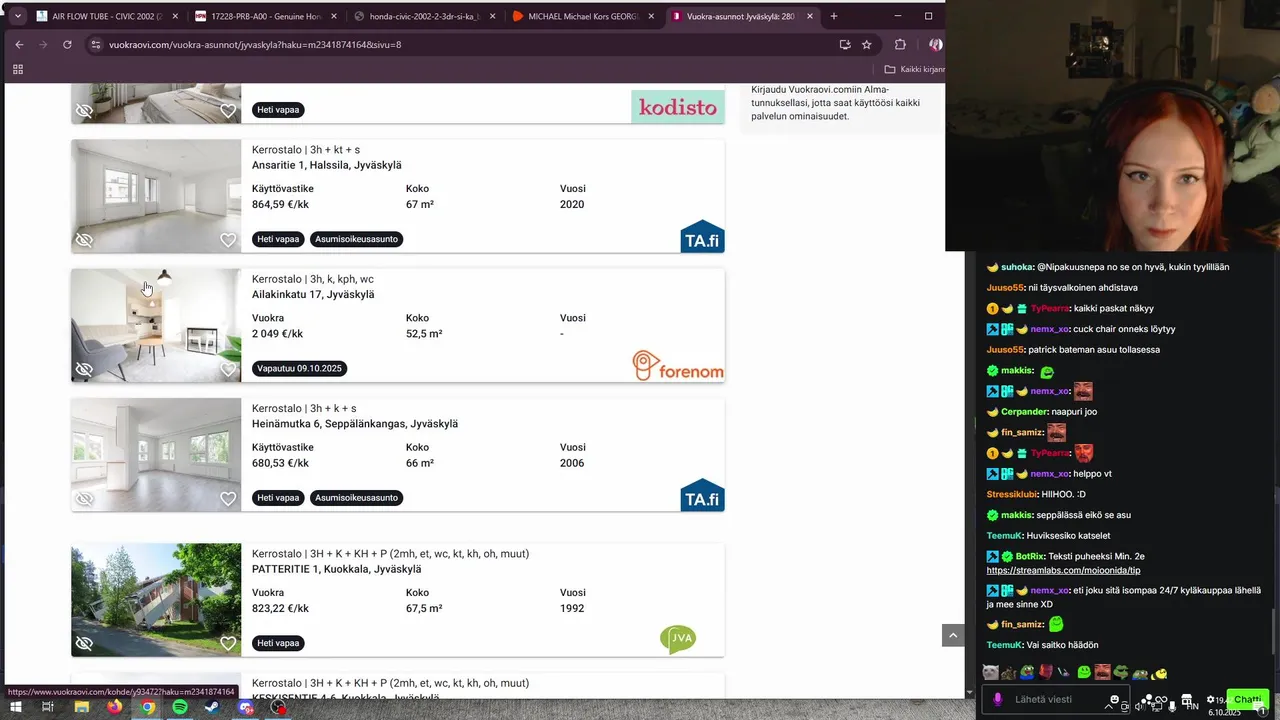Viewport: 1280px width, 720px height.
Task: Bookmark this page with the star icon
Action: pyautogui.click(x=867, y=44)
